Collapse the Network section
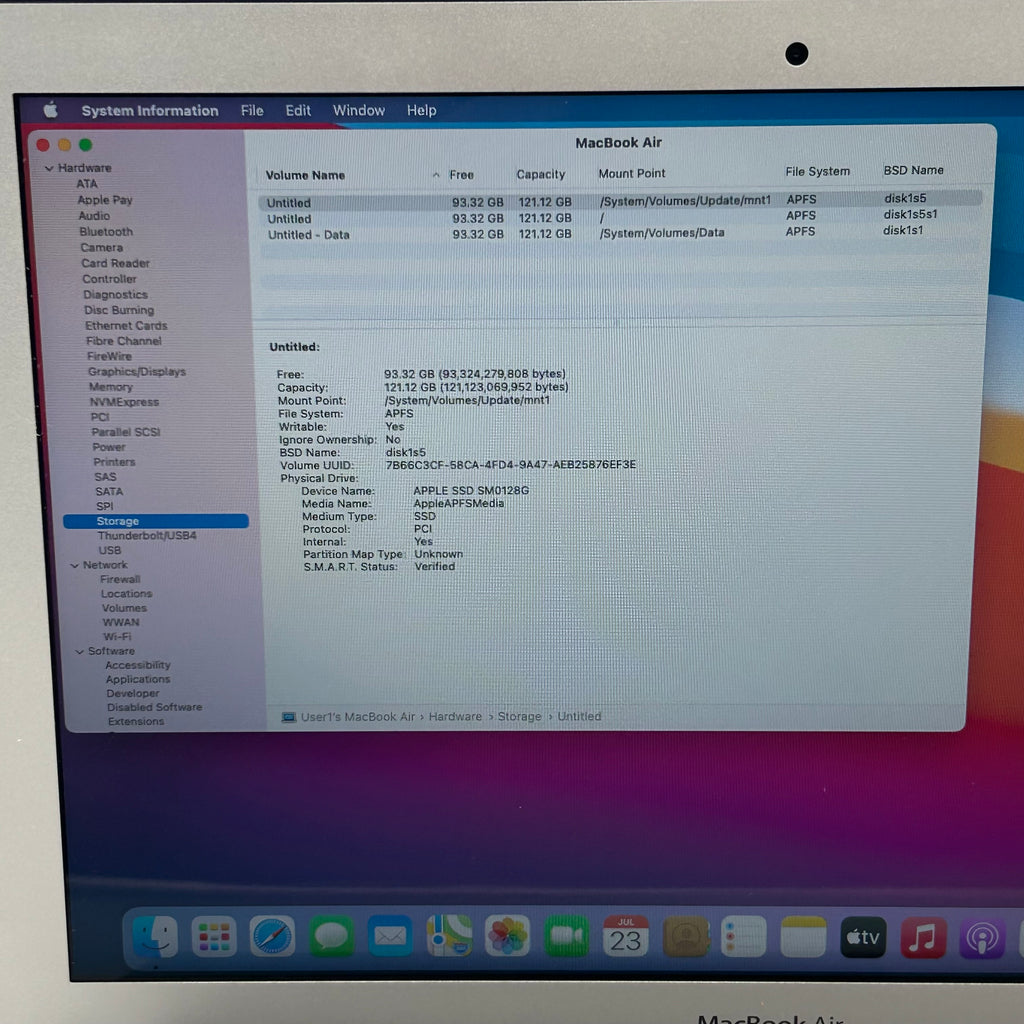Viewport: 1024px width, 1024px height. pyautogui.click(x=74, y=566)
